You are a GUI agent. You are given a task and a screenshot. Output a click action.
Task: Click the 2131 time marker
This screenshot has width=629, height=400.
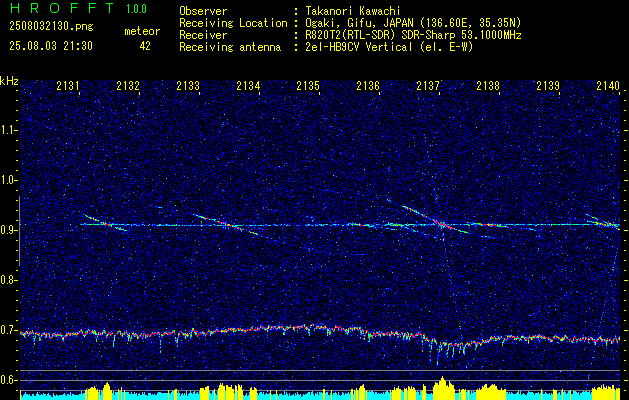pyautogui.click(x=68, y=85)
